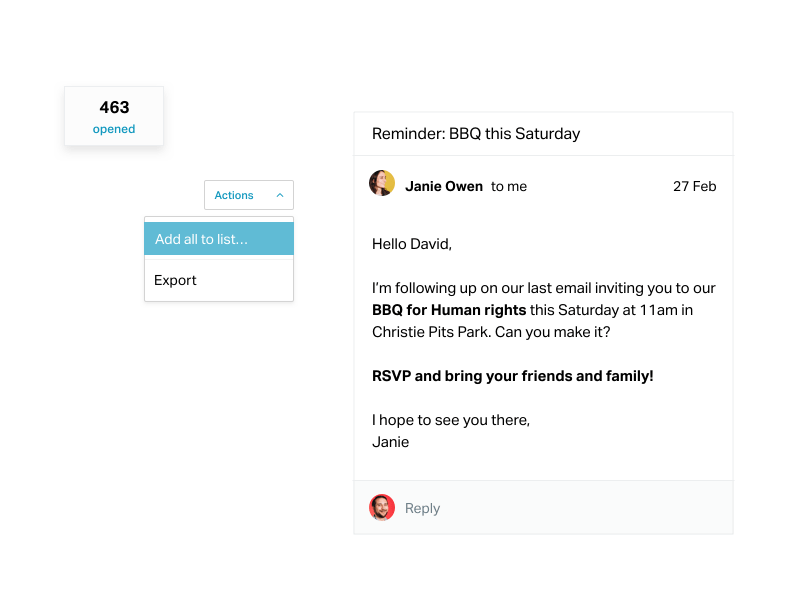Image resolution: width=800 pixels, height=600 pixels.
Task: Click the blue highlighted menu bar
Action: 218,238
